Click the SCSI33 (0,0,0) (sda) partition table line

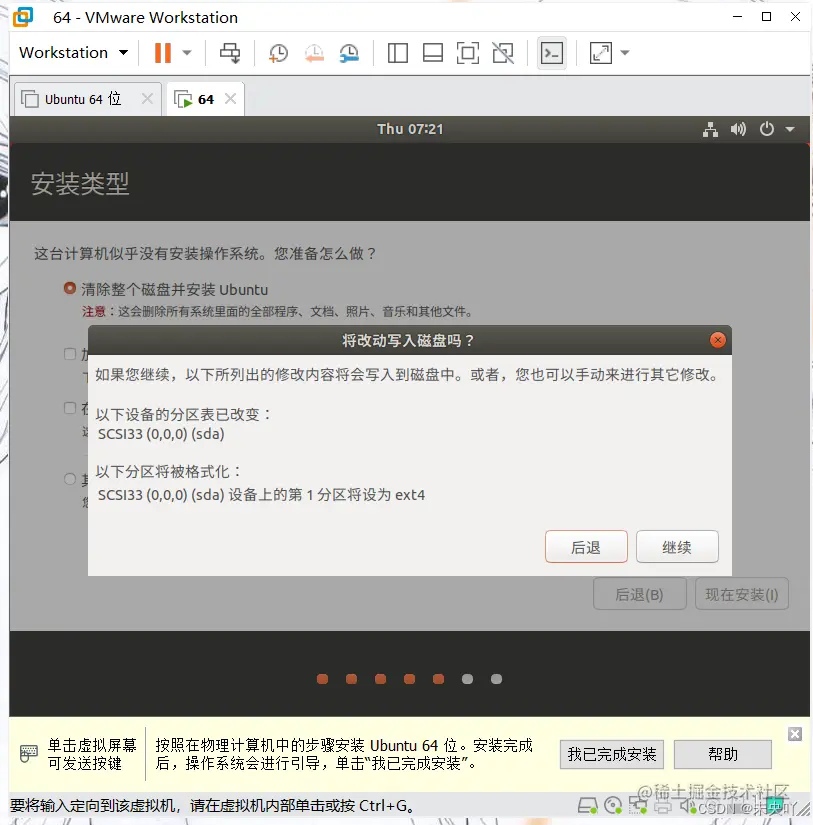click(161, 434)
